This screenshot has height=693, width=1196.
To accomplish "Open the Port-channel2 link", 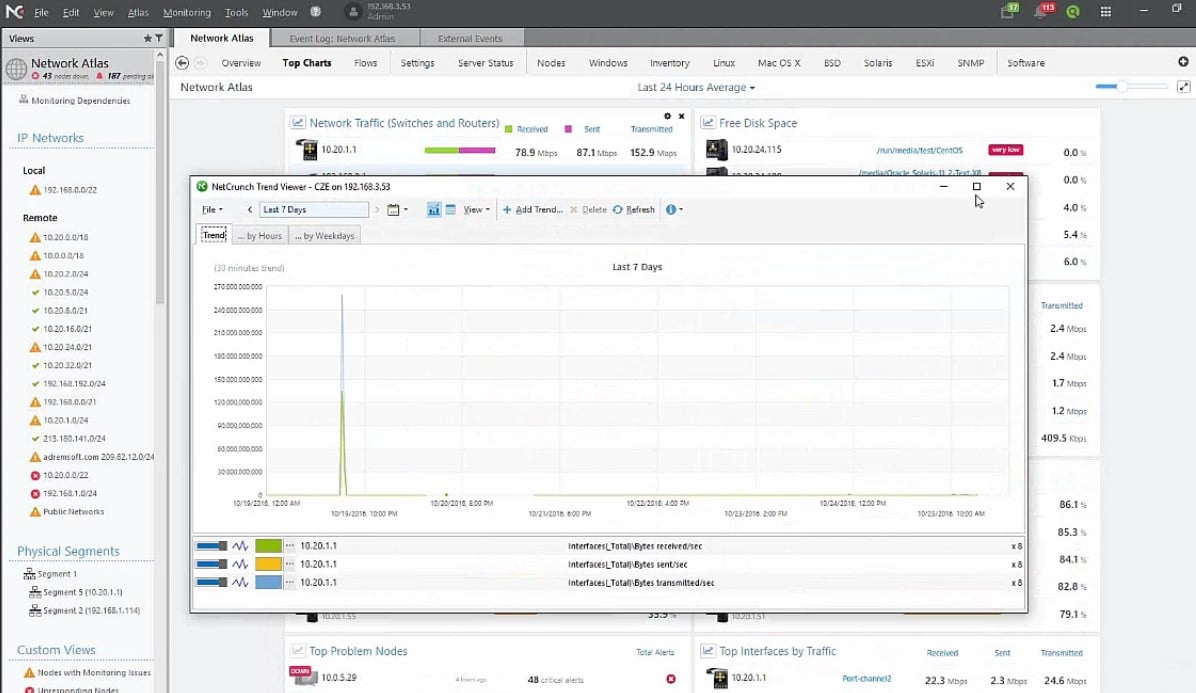I will click(x=866, y=679).
